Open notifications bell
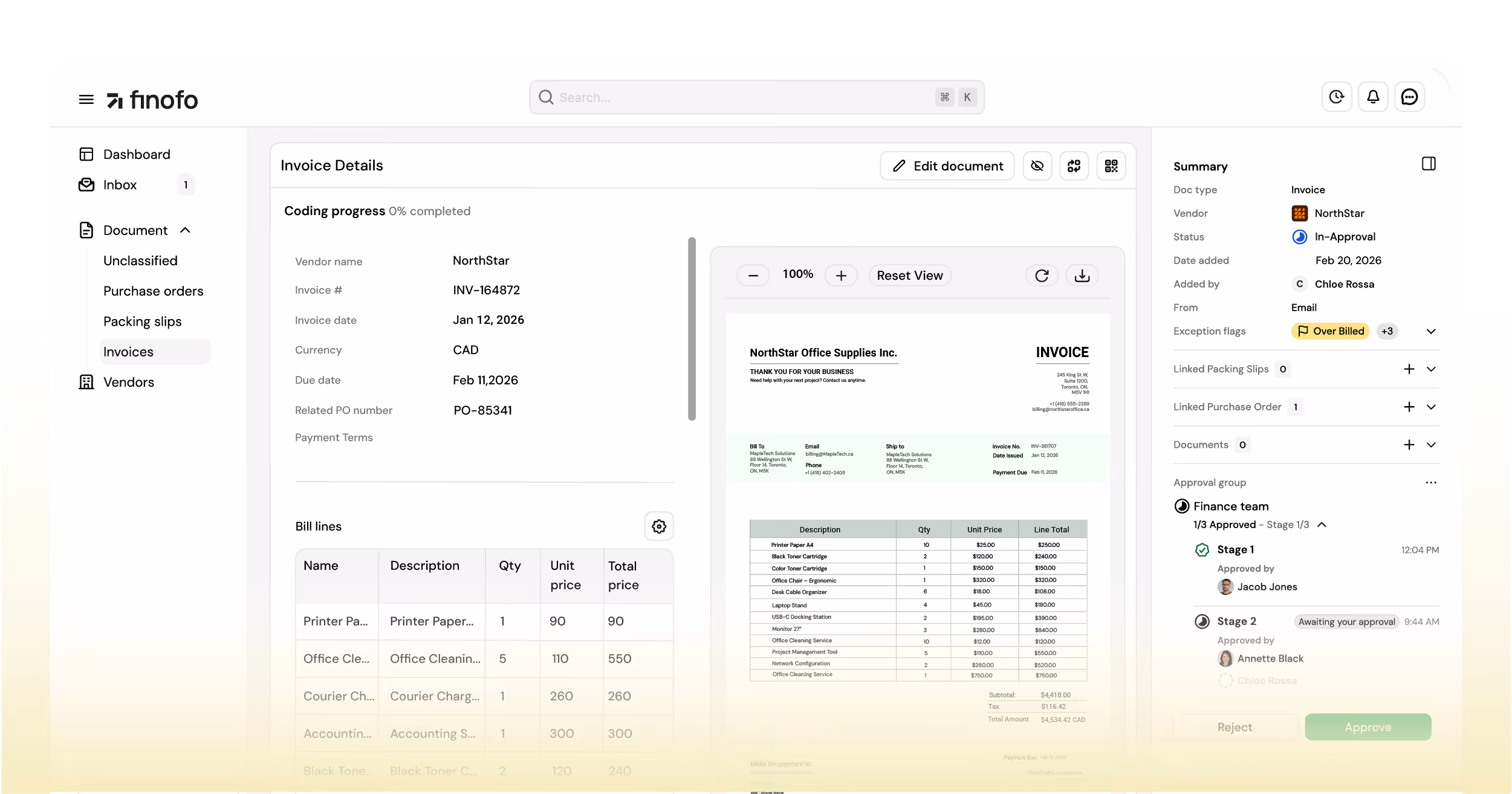Screen dimensions: 1512x794 click(x=1373, y=97)
